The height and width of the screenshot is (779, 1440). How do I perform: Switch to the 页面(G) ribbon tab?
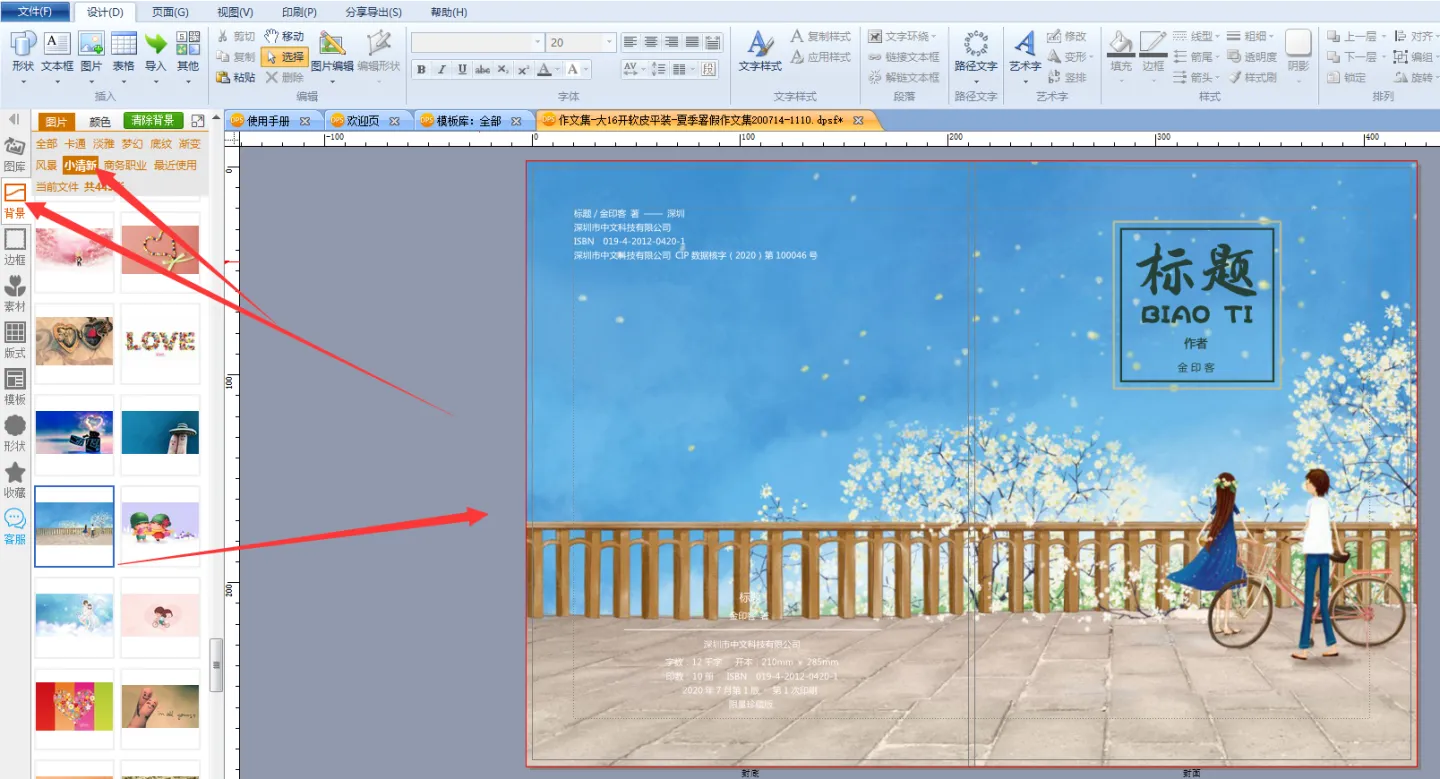(x=170, y=12)
